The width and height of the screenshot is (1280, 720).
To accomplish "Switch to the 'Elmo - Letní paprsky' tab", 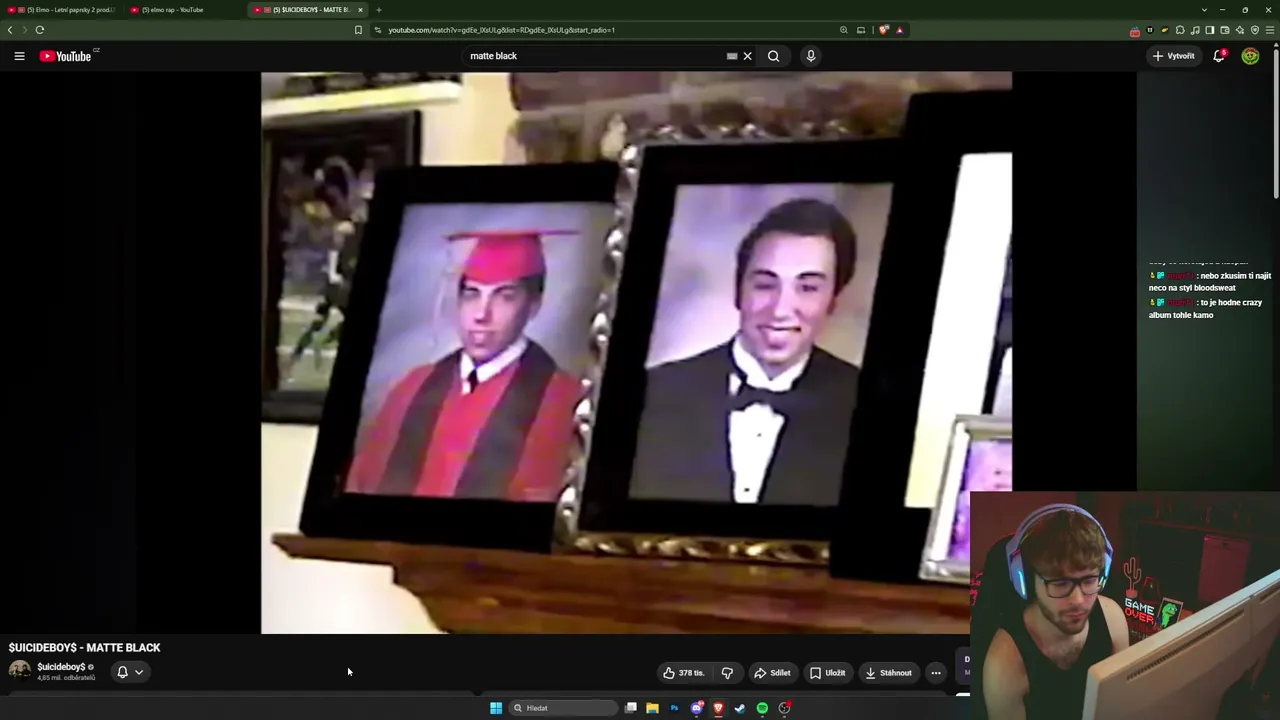I will pyautogui.click(x=61, y=10).
